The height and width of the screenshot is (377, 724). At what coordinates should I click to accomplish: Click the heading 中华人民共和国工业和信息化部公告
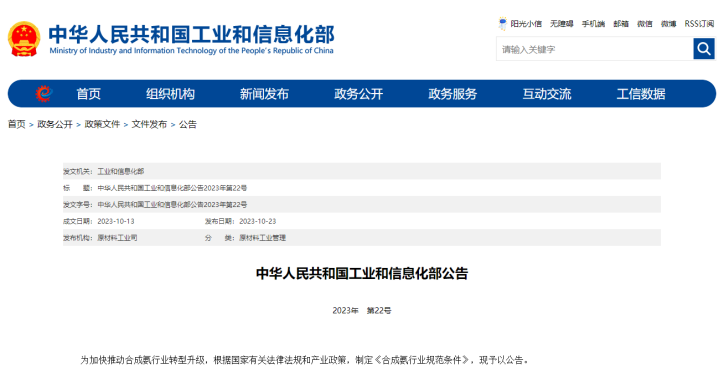(362, 273)
